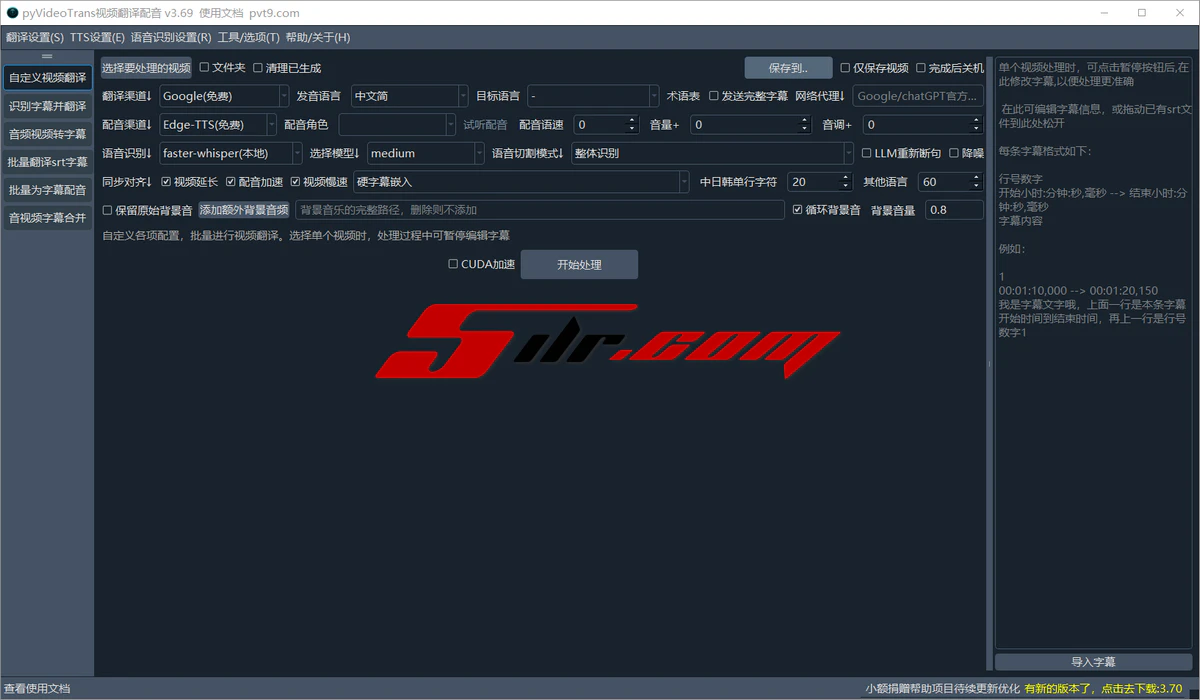This screenshot has height=700, width=1200.
Task: Enable the CUDA加速 checkbox
Action: pyautogui.click(x=481, y=264)
